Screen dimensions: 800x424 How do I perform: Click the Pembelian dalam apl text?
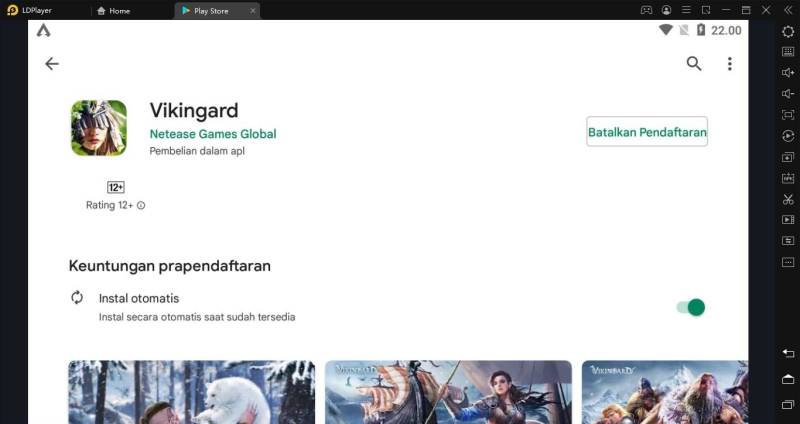pyautogui.click(x=197, y=151)
